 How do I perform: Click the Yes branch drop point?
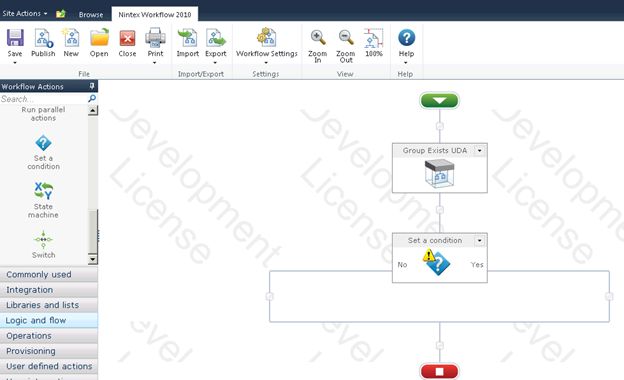point(609,296)
